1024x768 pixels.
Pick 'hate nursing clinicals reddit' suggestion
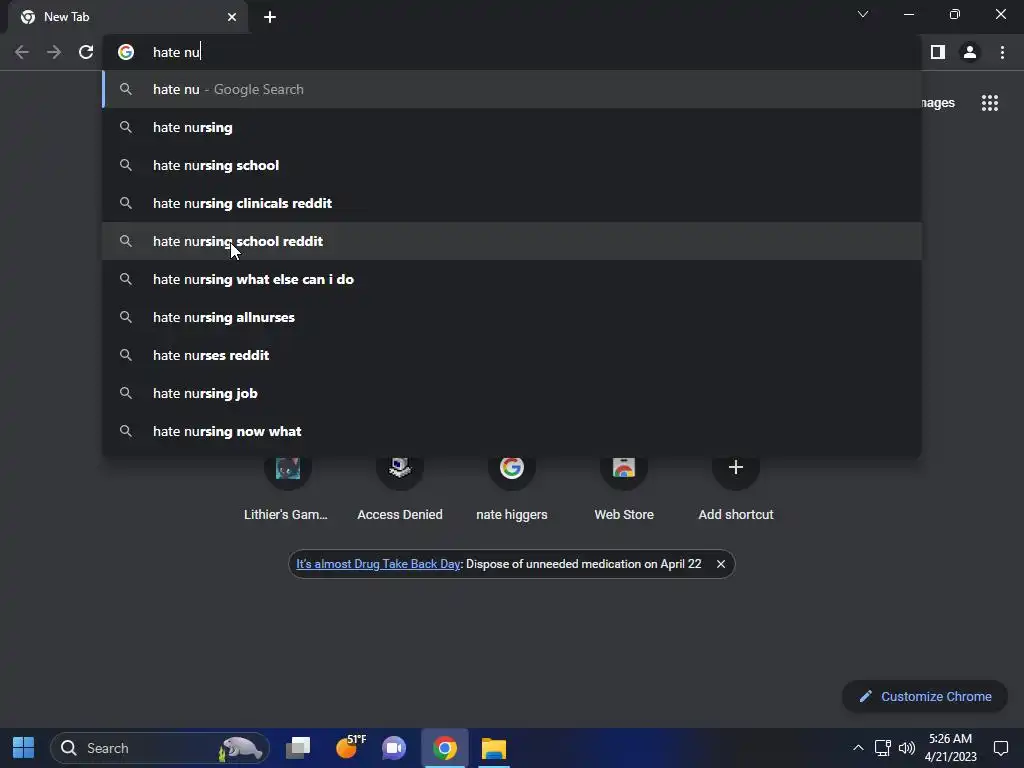pos(512,203)
